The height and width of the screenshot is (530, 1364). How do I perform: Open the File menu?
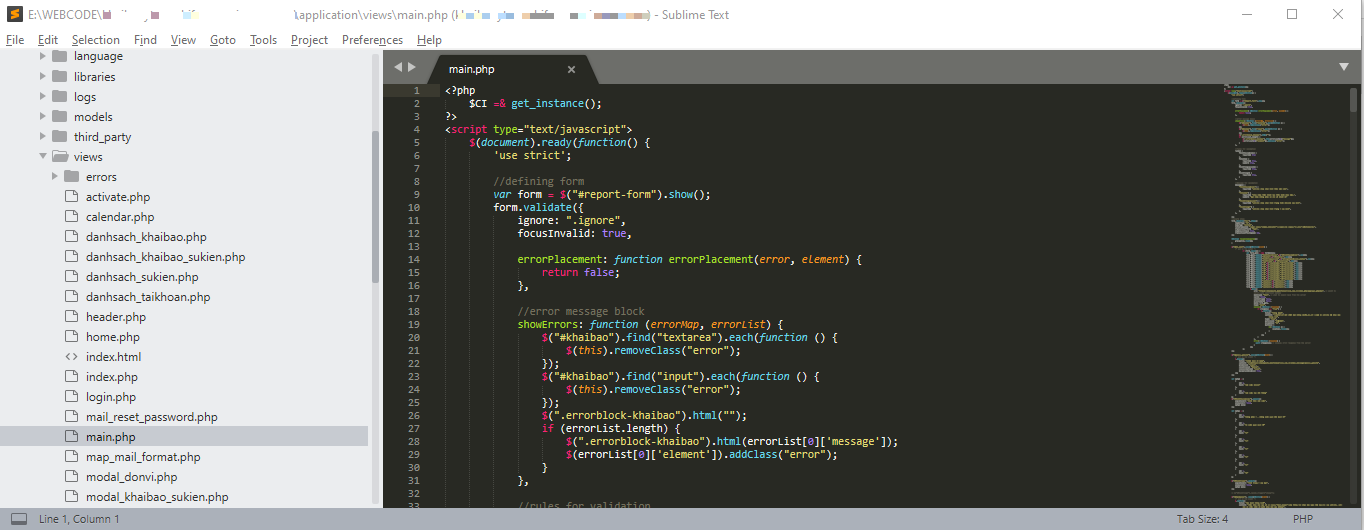coord(15,40)
